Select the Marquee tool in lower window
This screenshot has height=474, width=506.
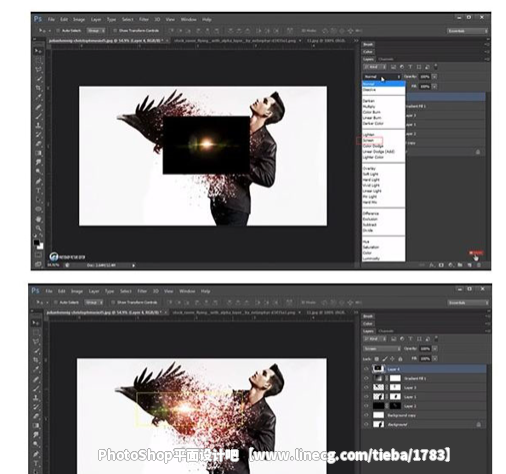[37, 332]
